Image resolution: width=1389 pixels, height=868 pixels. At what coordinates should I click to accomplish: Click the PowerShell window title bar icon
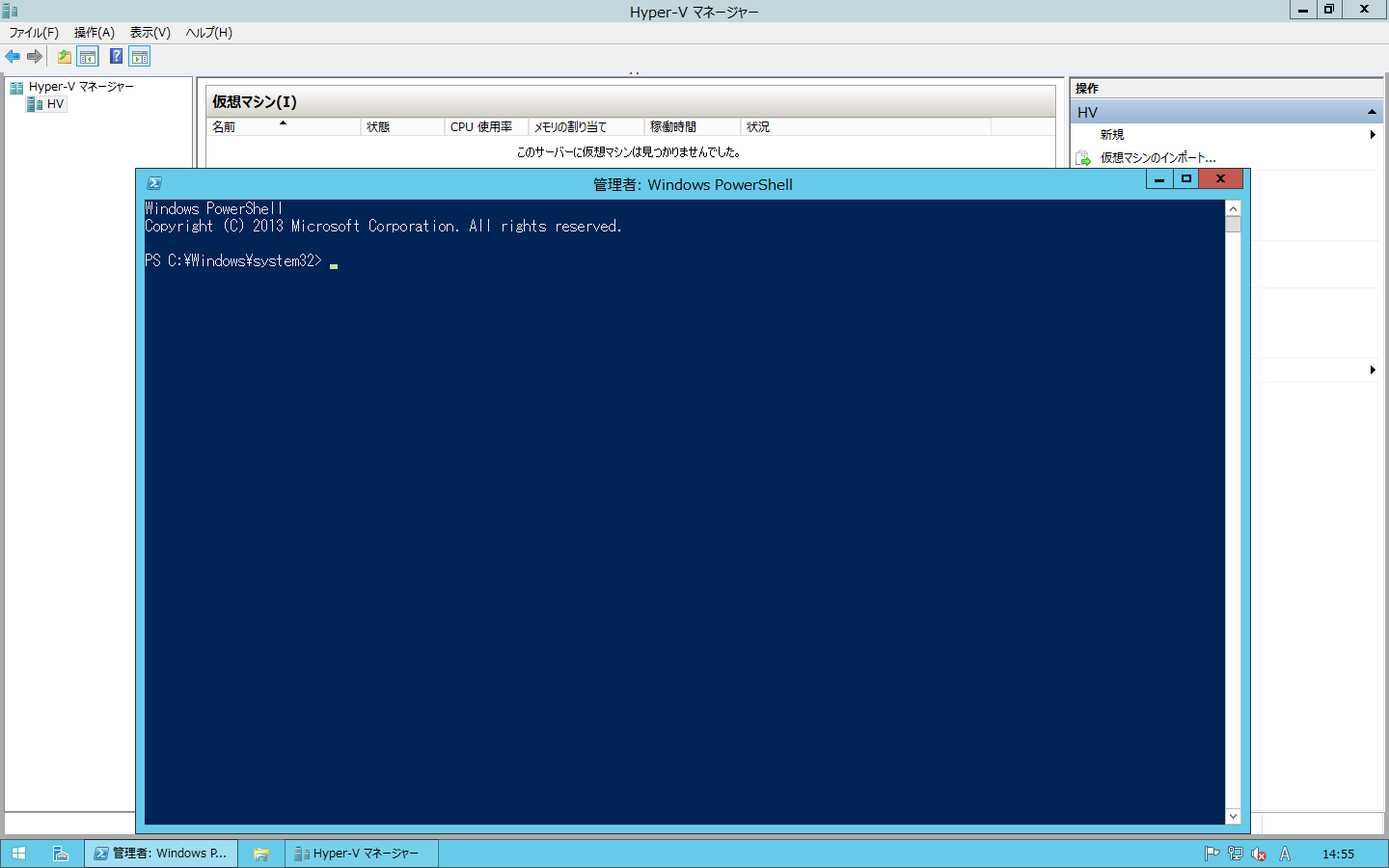point(154,183)
